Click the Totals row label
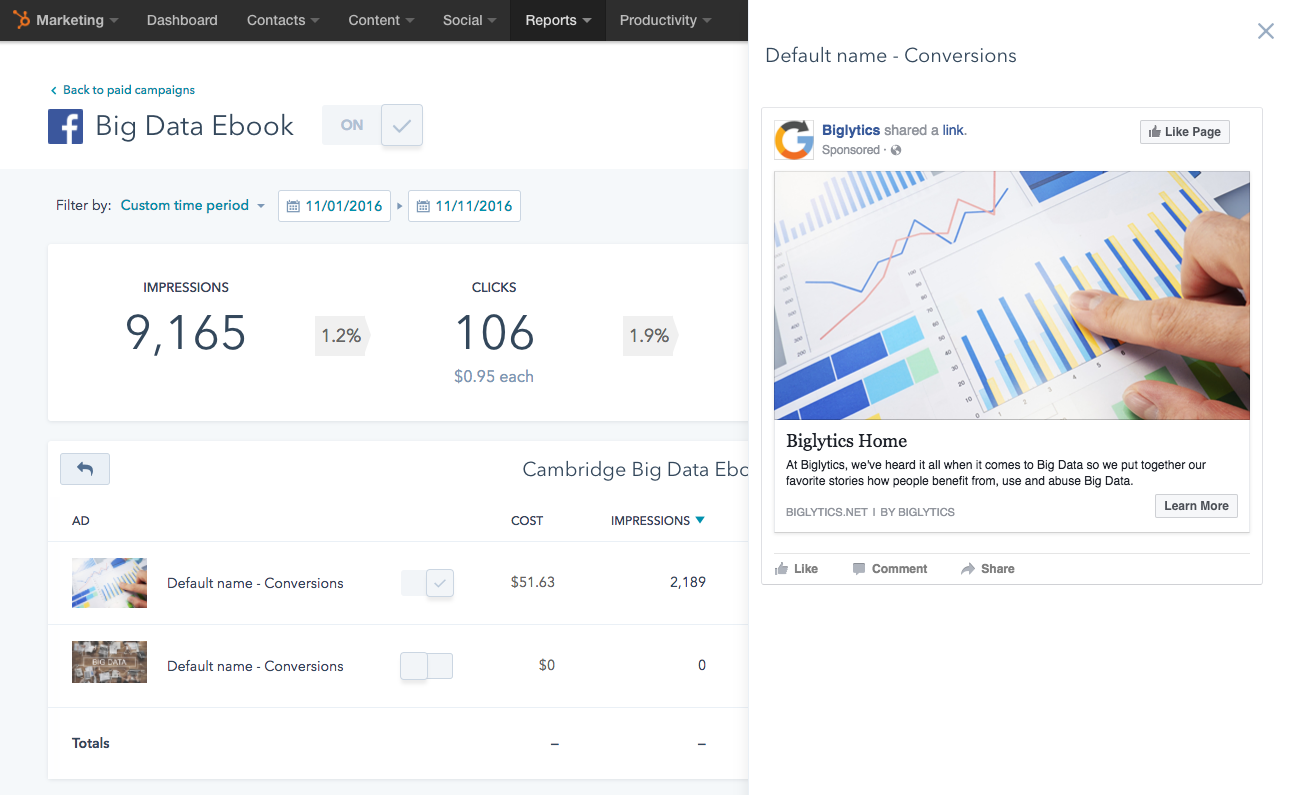1297x795 pixels. click(91, 743)
